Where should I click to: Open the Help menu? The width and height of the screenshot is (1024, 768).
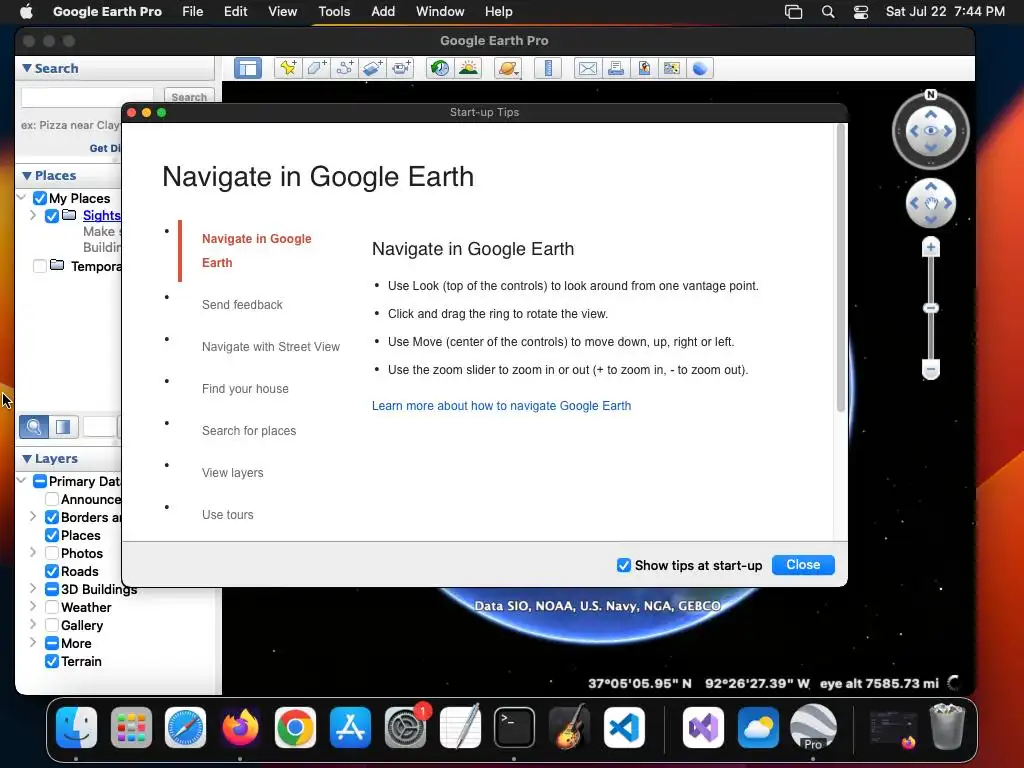coord(498,12)
